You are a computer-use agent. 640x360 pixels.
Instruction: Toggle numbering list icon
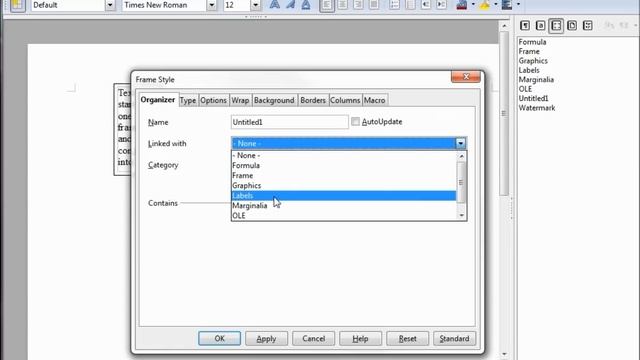coord(394,5)
